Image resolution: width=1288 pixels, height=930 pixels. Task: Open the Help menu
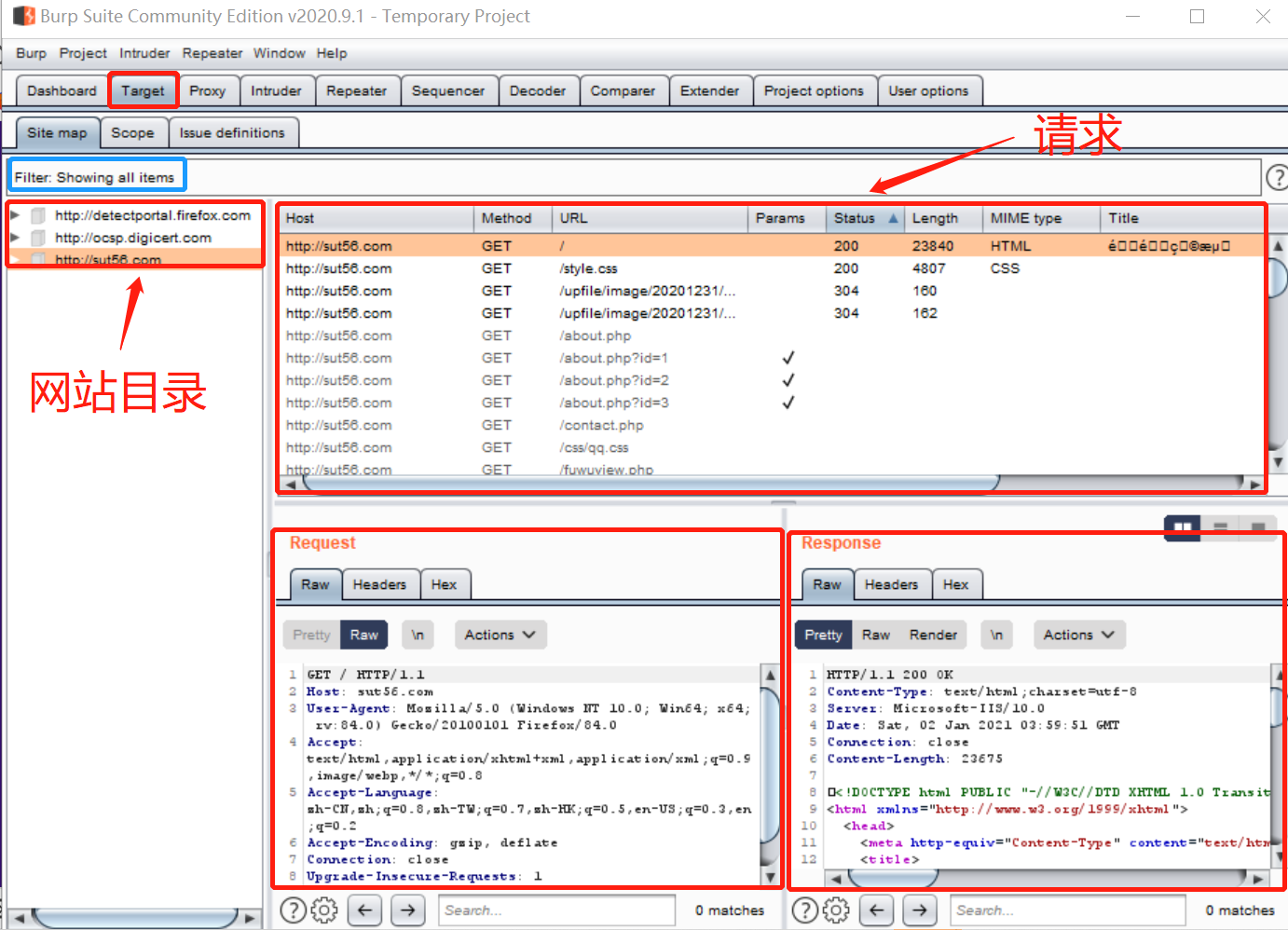coord(332,53)
